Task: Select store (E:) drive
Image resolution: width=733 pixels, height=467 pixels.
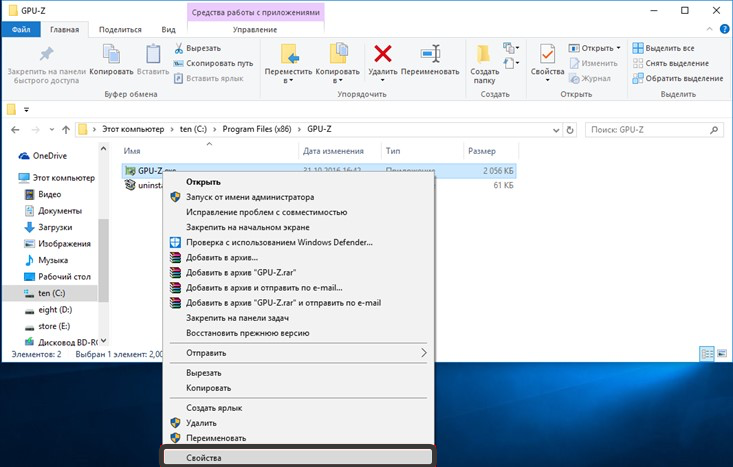Action: click(x=47, y=326)
